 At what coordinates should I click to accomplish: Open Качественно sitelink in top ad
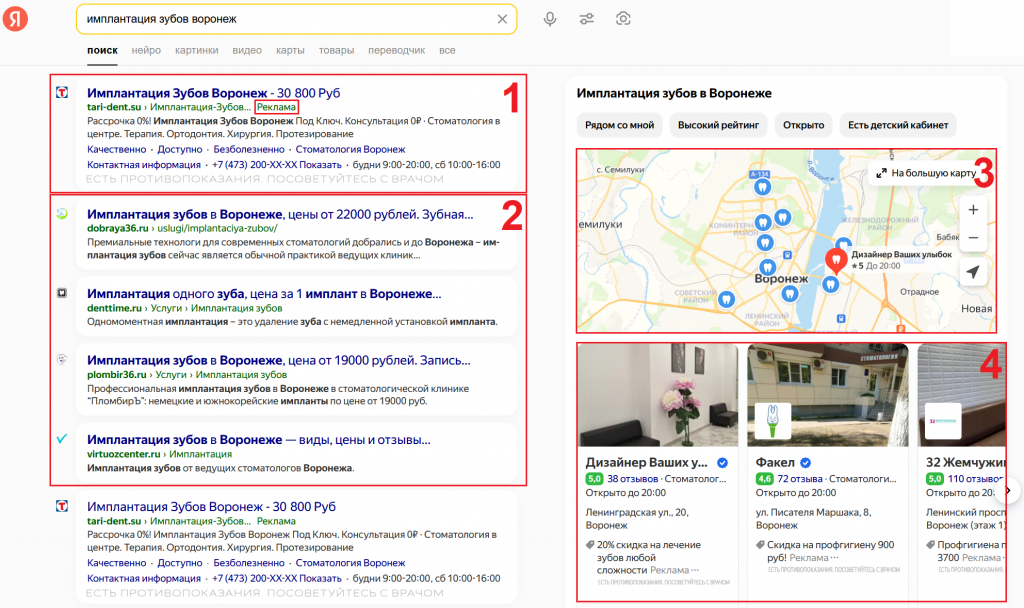point(117,149)
